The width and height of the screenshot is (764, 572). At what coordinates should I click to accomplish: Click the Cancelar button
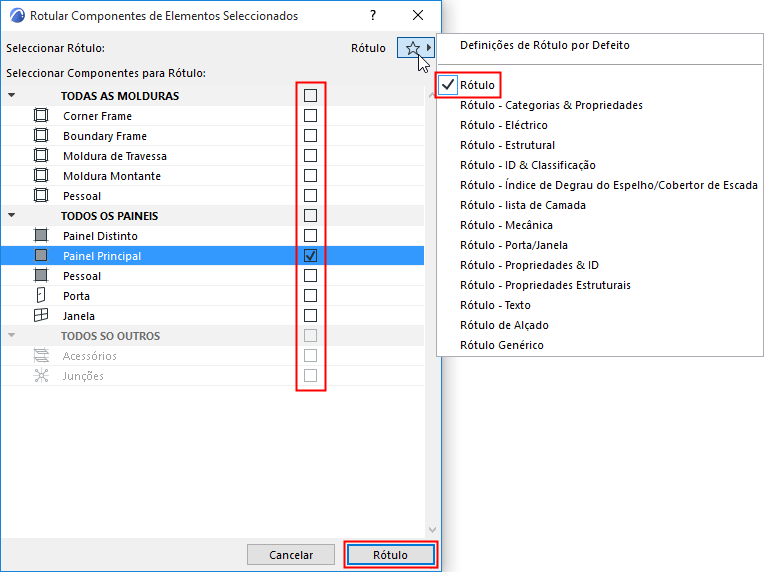[291, 554]
